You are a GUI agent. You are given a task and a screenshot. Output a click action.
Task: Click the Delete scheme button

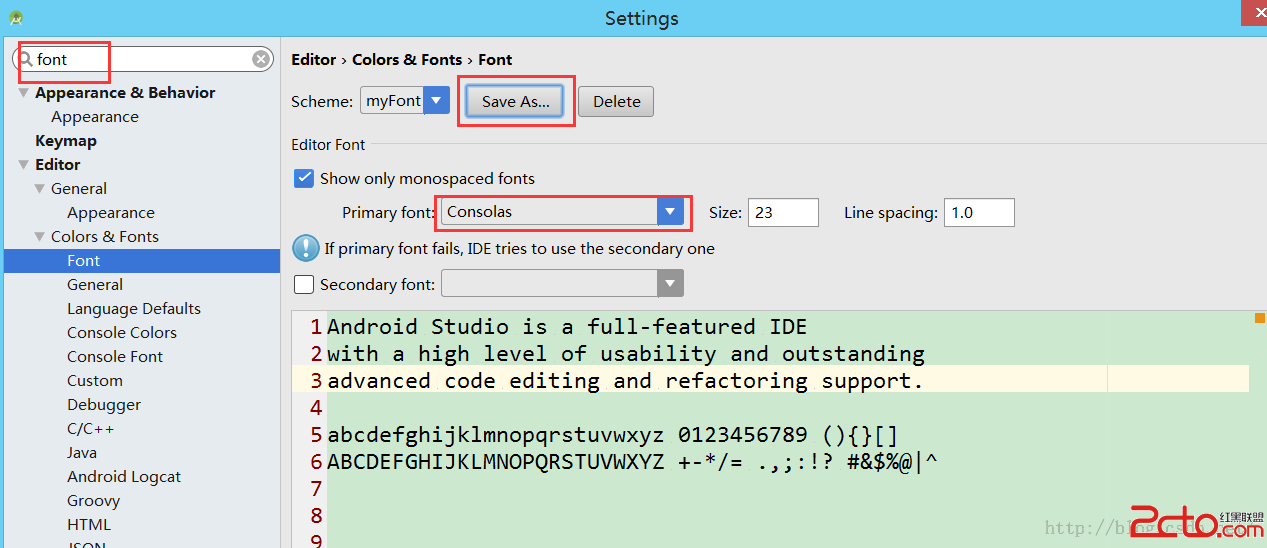[x=616, y=101]
